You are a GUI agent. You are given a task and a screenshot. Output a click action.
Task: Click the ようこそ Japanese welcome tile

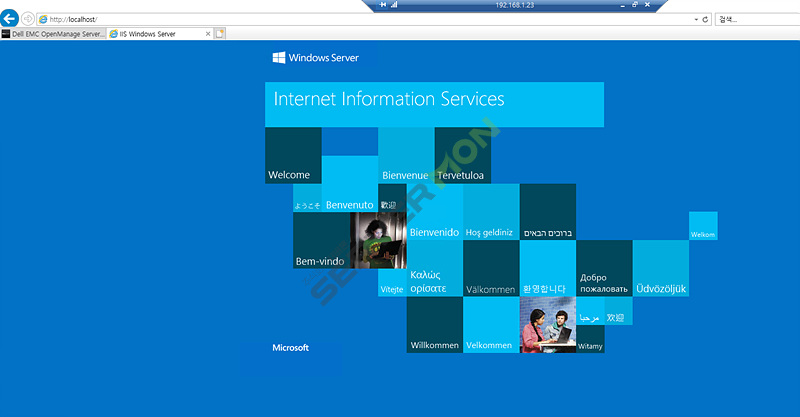coord(307,198)
